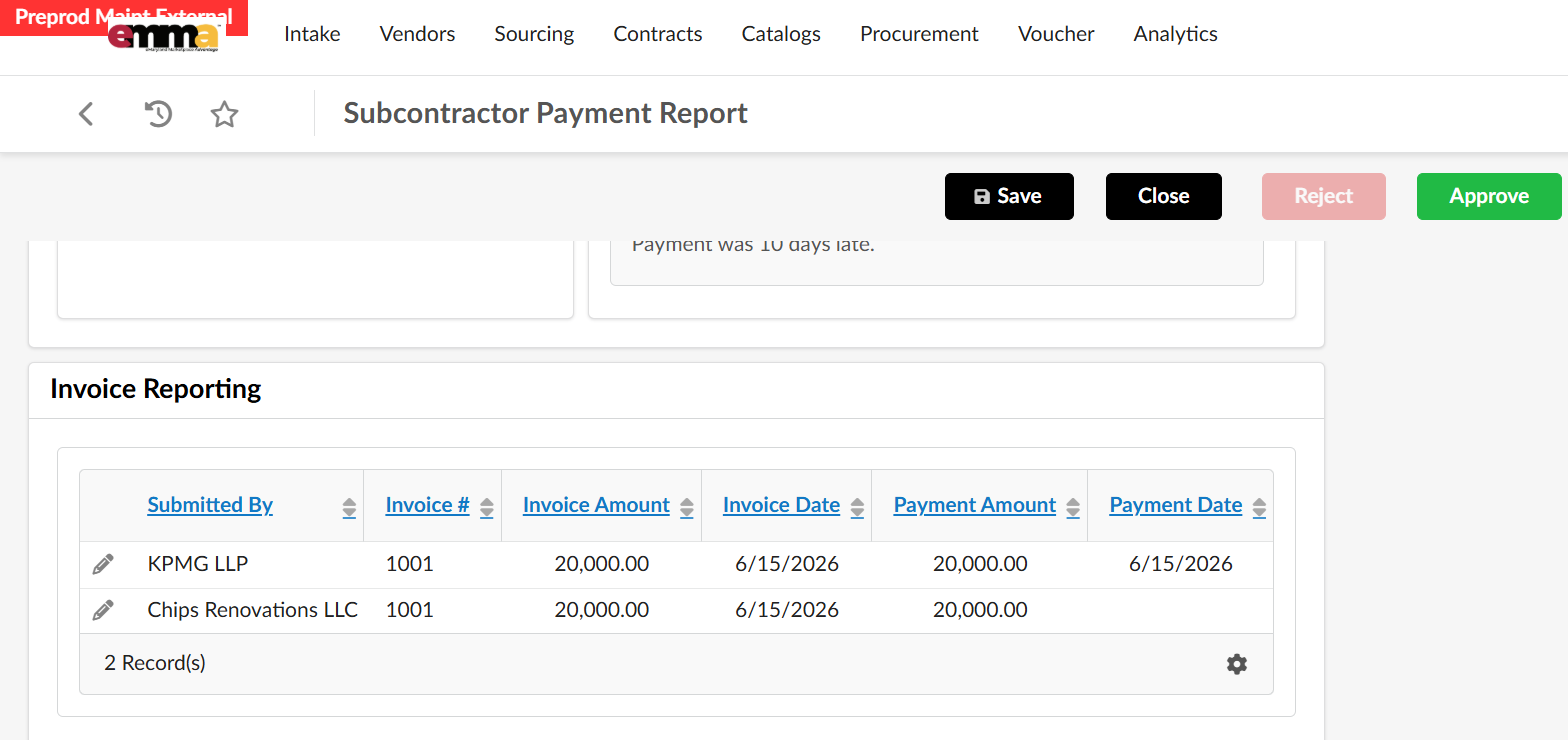Sort by Invoice Amount arrows icon

coord(686,508)
